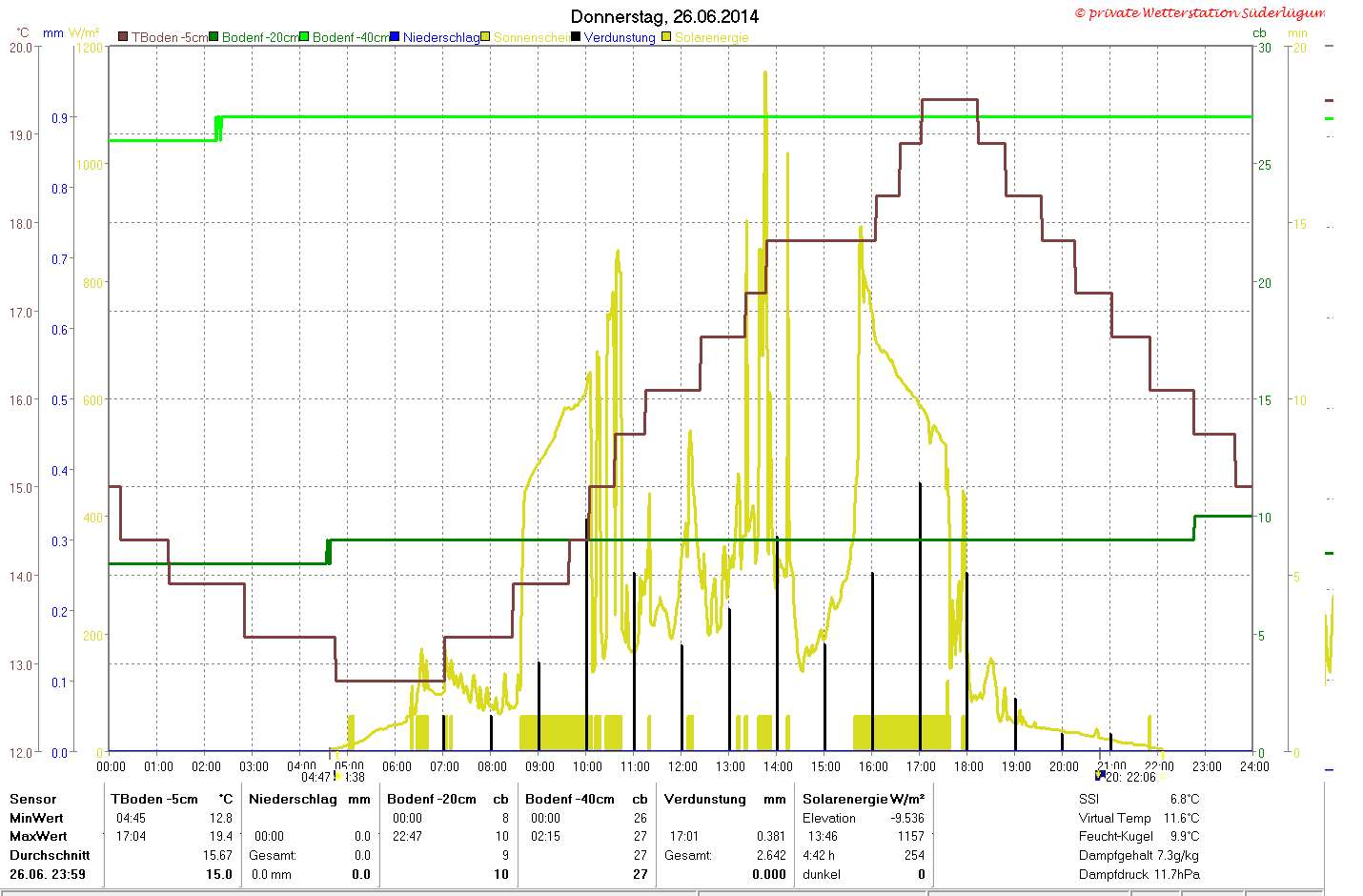The height and width of the screenshot is (896, 1363).
Task: Click the private Wetterstation Süderlügum copyright text
Action: (x=1200, y=12)
